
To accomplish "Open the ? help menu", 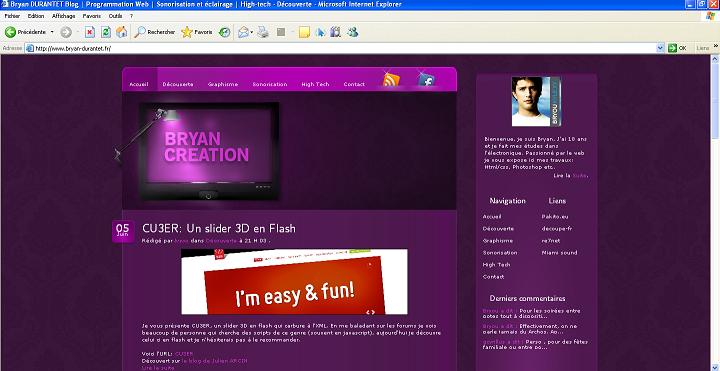I will click(131, 16).
